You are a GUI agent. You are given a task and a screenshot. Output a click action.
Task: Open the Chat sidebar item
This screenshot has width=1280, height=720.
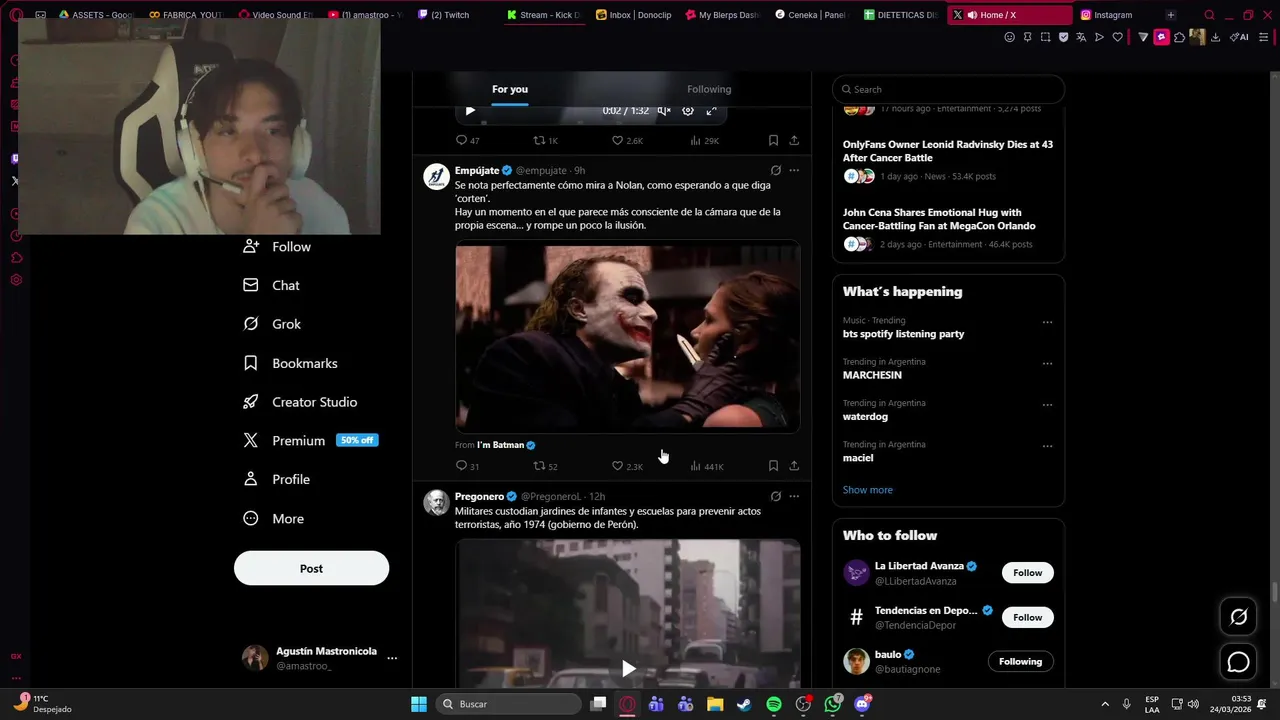point(272,285)
